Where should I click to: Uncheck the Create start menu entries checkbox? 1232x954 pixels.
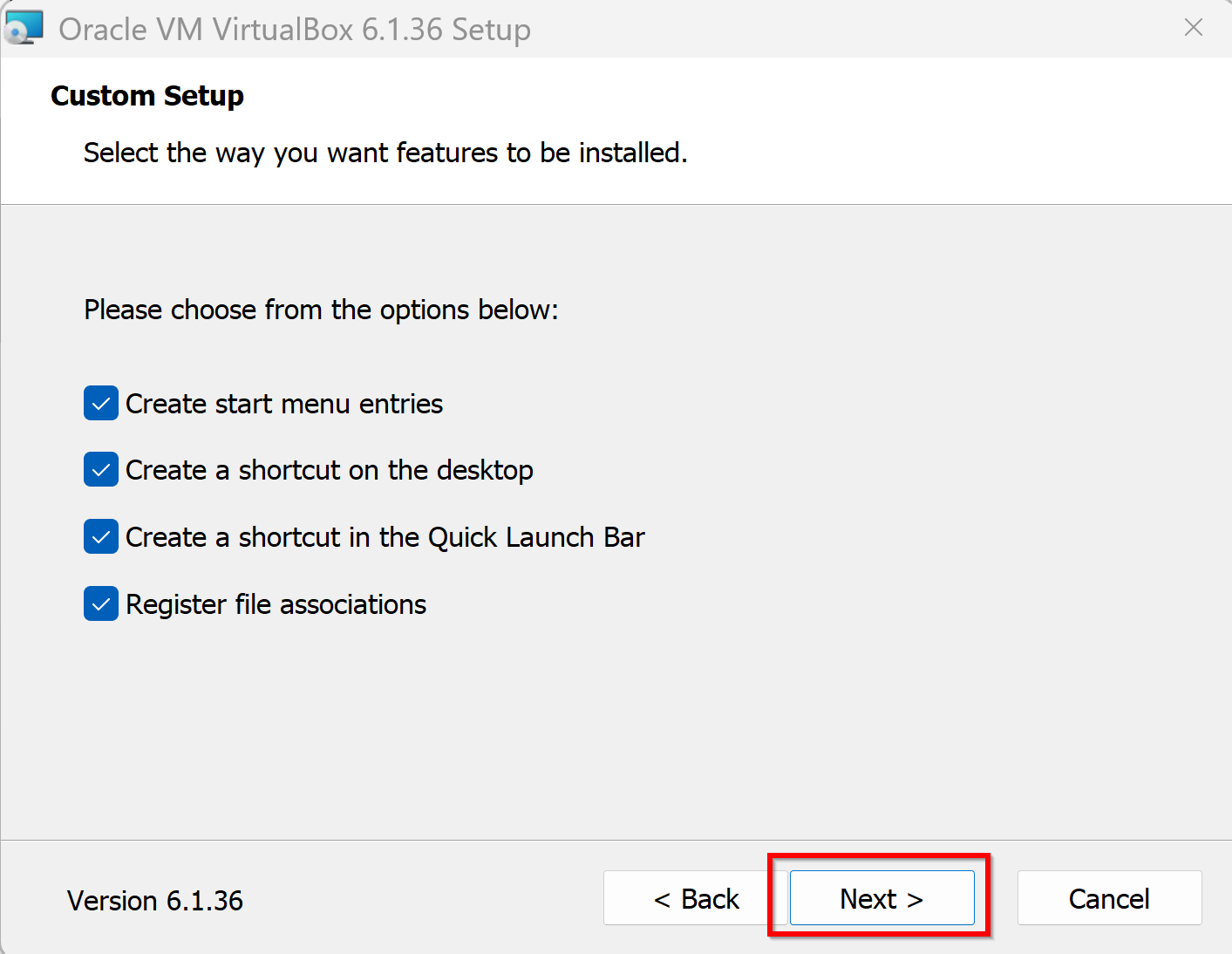pos(101,404)
